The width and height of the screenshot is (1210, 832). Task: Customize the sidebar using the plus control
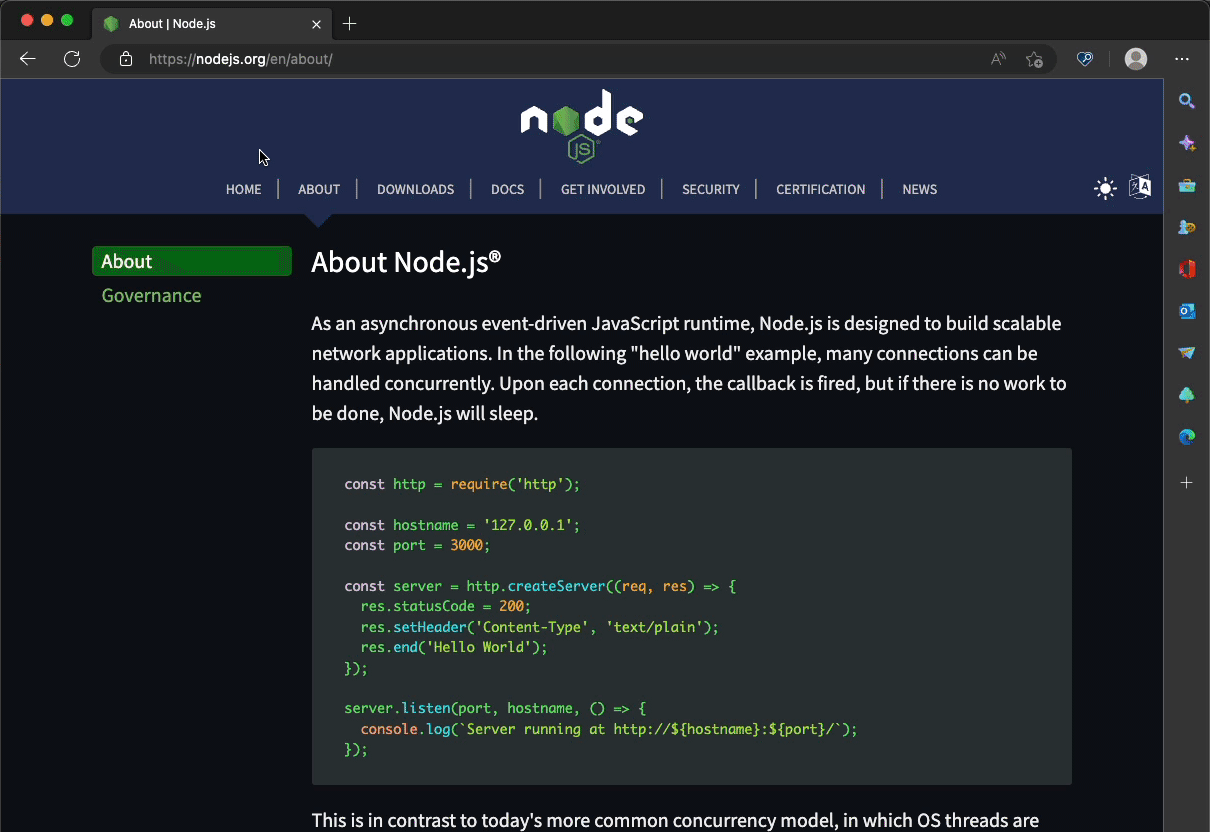coord(1186,482)
